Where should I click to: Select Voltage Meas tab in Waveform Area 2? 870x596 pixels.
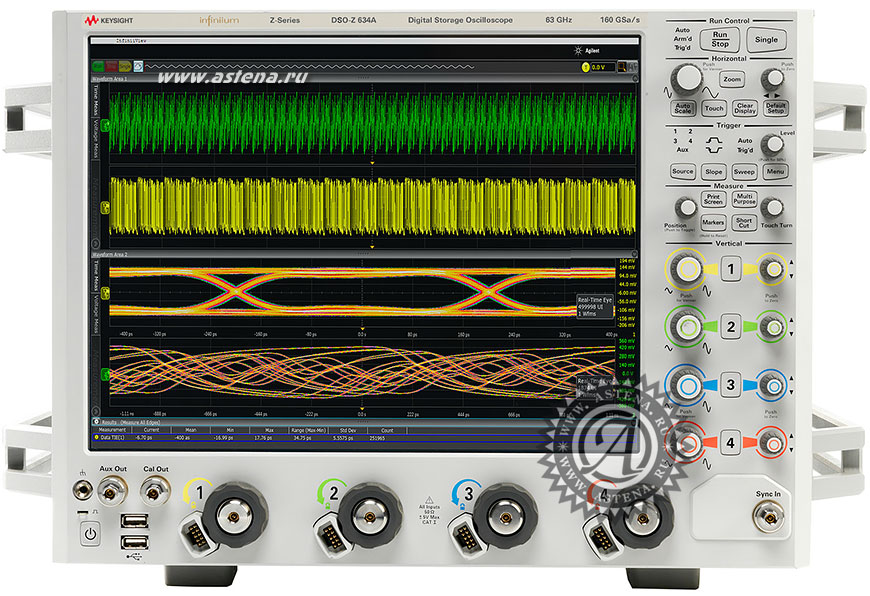click(x=95, y=314)
